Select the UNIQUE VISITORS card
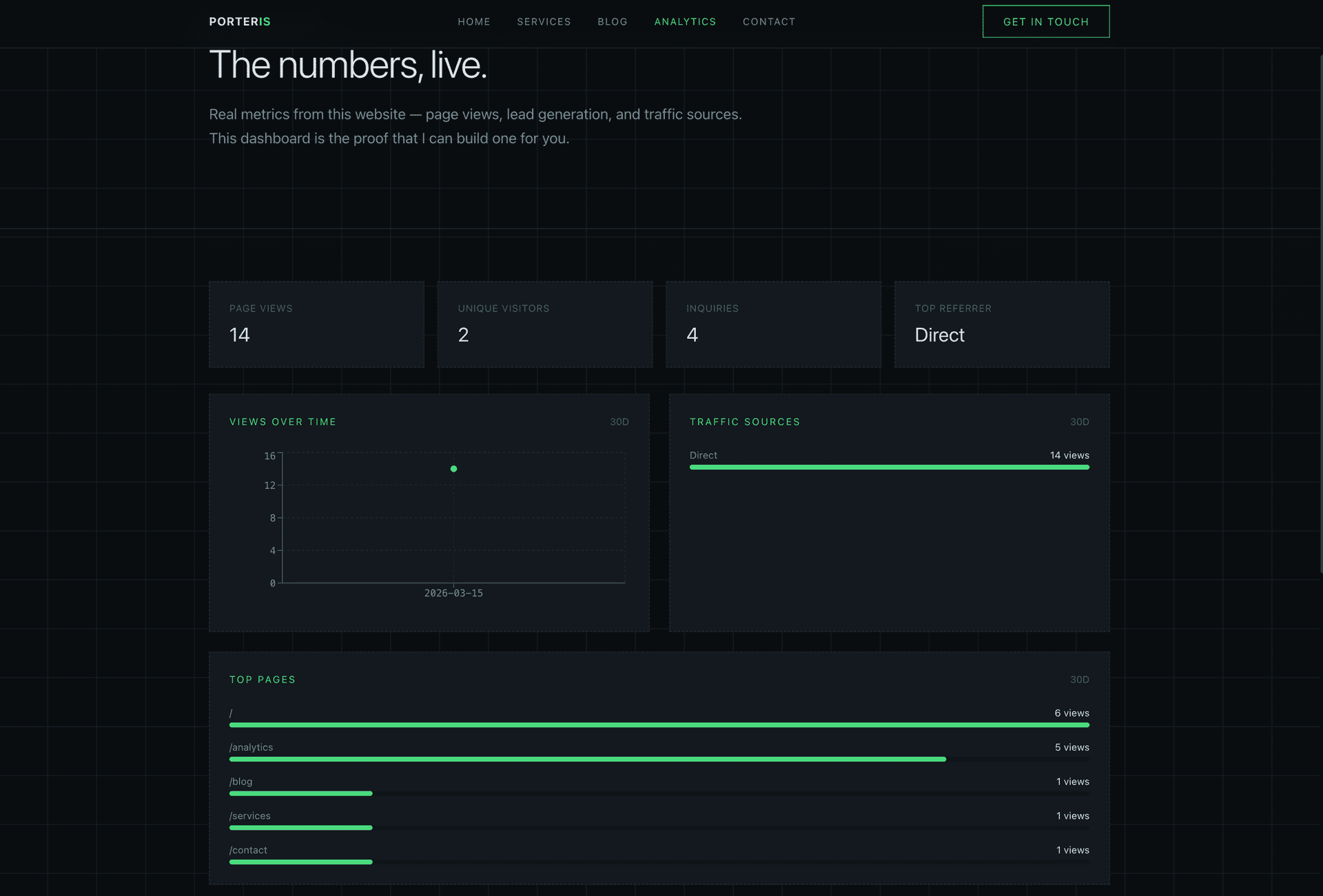Screen dimensions: 1323x896 tap(544, 324)
